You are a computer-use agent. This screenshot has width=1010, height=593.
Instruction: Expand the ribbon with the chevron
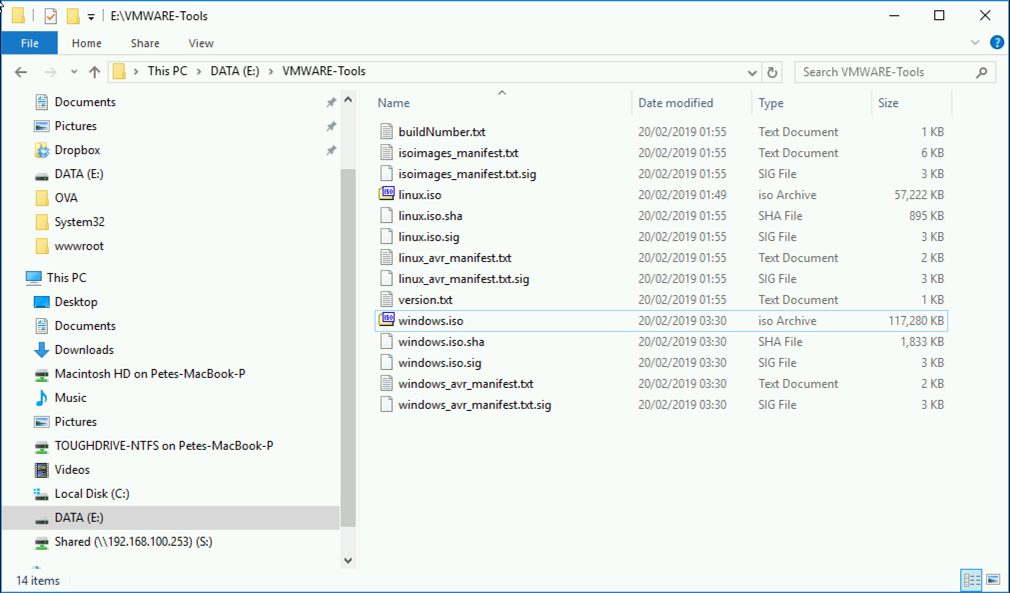(x=975, y=43)
